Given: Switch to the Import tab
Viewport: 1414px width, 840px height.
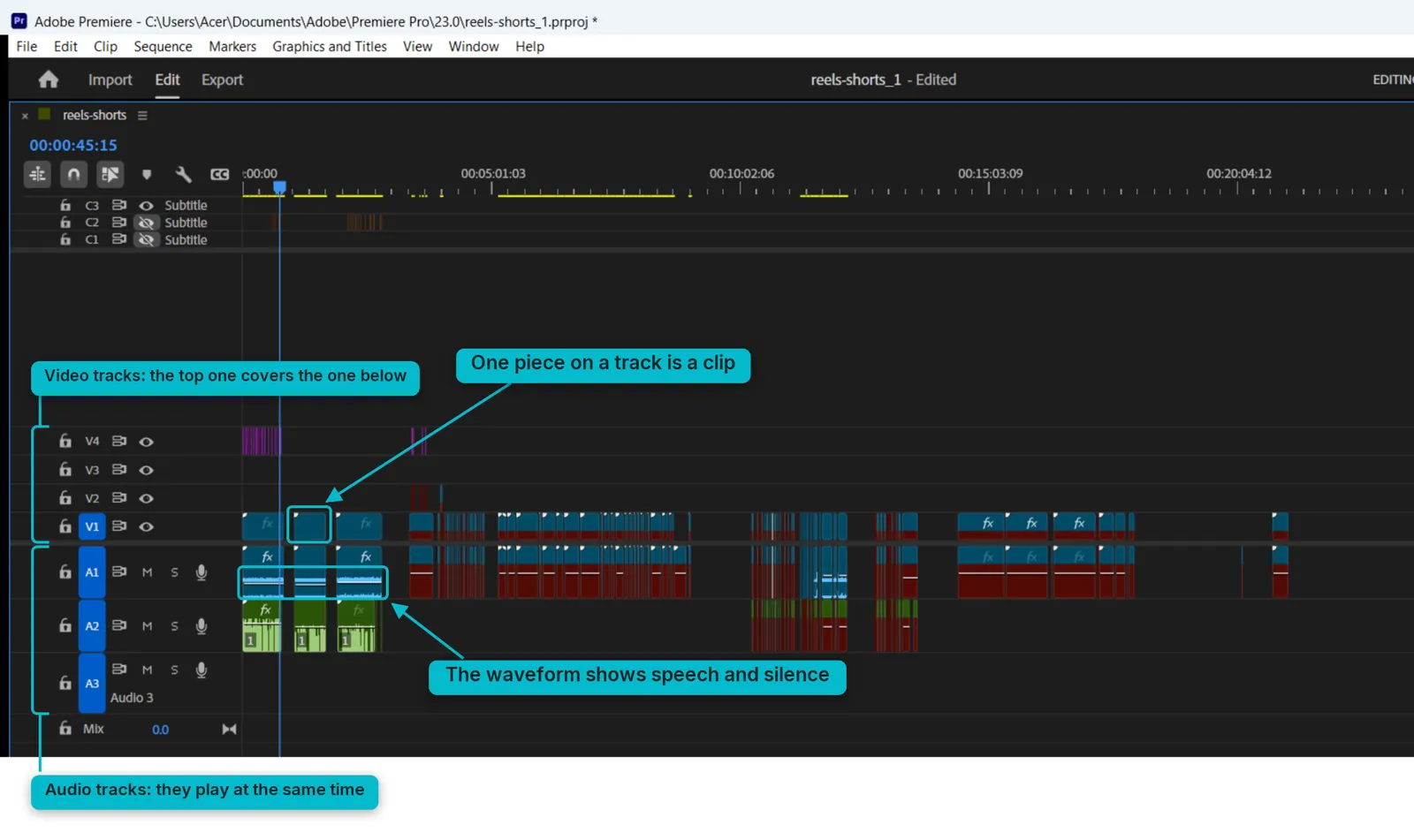Looking at the screenshot, I should [110, 79].
